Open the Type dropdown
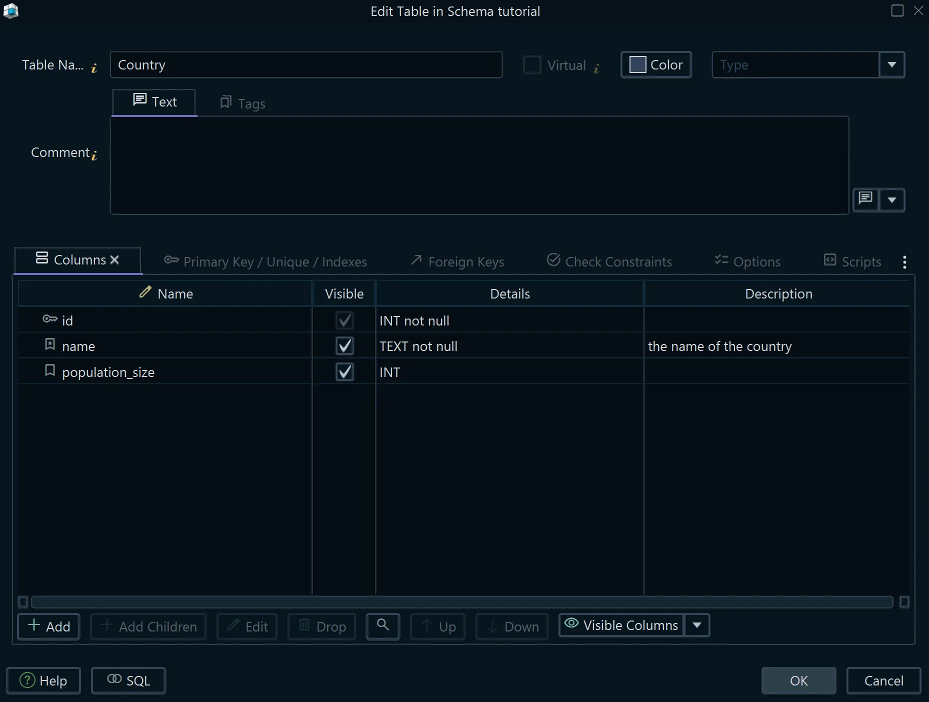Viewport: 929px width, 702px height. coord(890,64)
